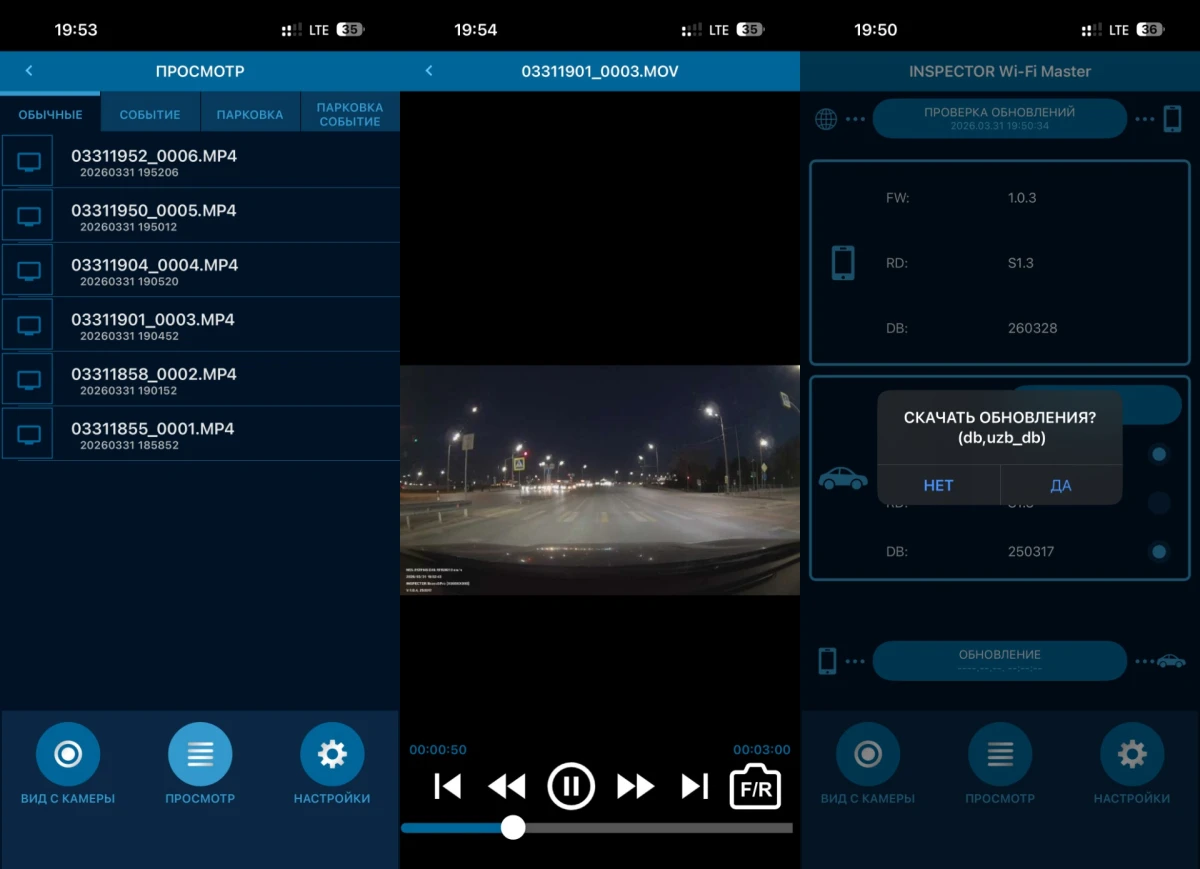The height and width of the screenshot is (869, 1200).
Task: Open file 03311952_0006.MP4
Action: [x=154, y=162]
